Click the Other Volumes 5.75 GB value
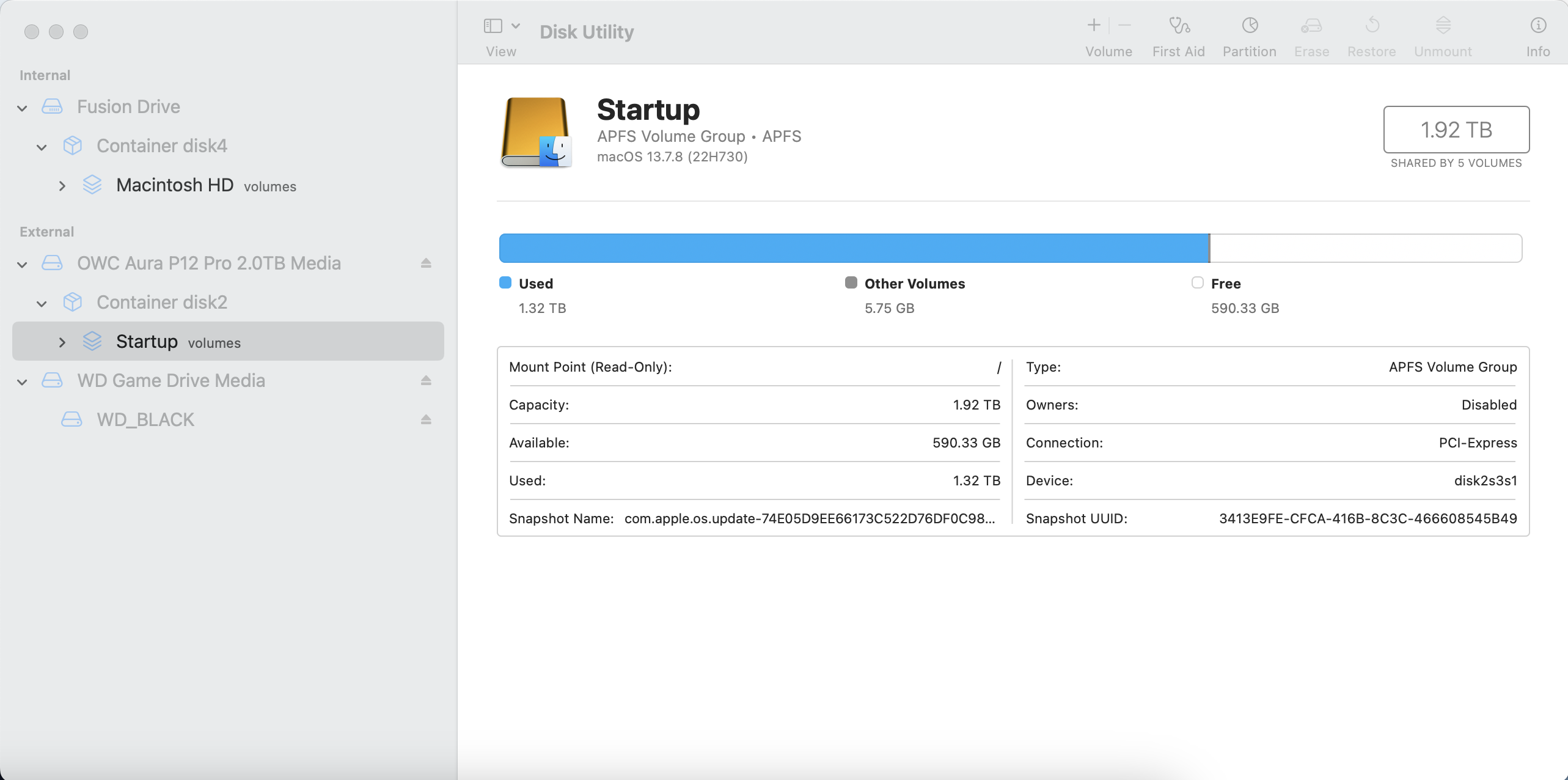The image size is (1568, 780). (x=889, y=308)
